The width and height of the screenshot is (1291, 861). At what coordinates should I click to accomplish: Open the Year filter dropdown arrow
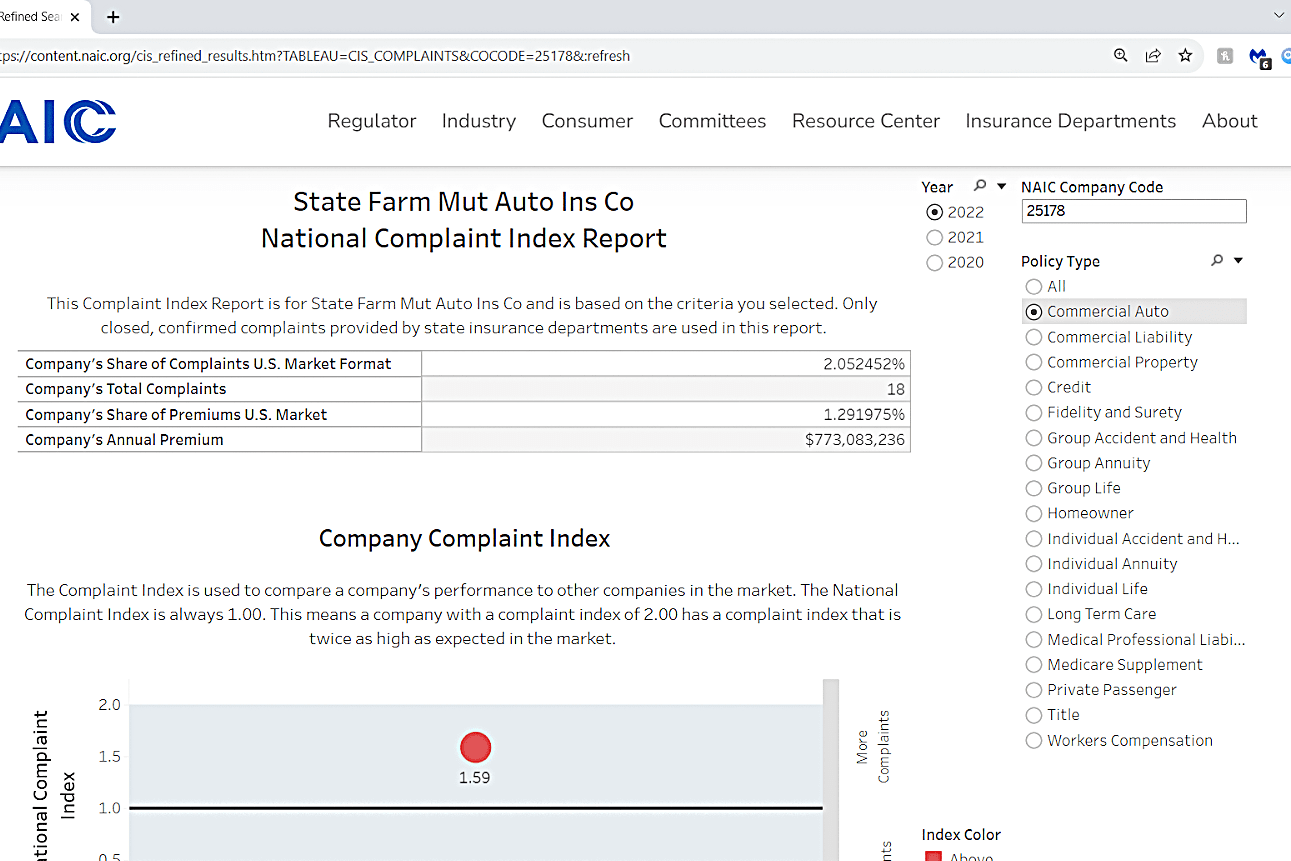[1001, 186]
